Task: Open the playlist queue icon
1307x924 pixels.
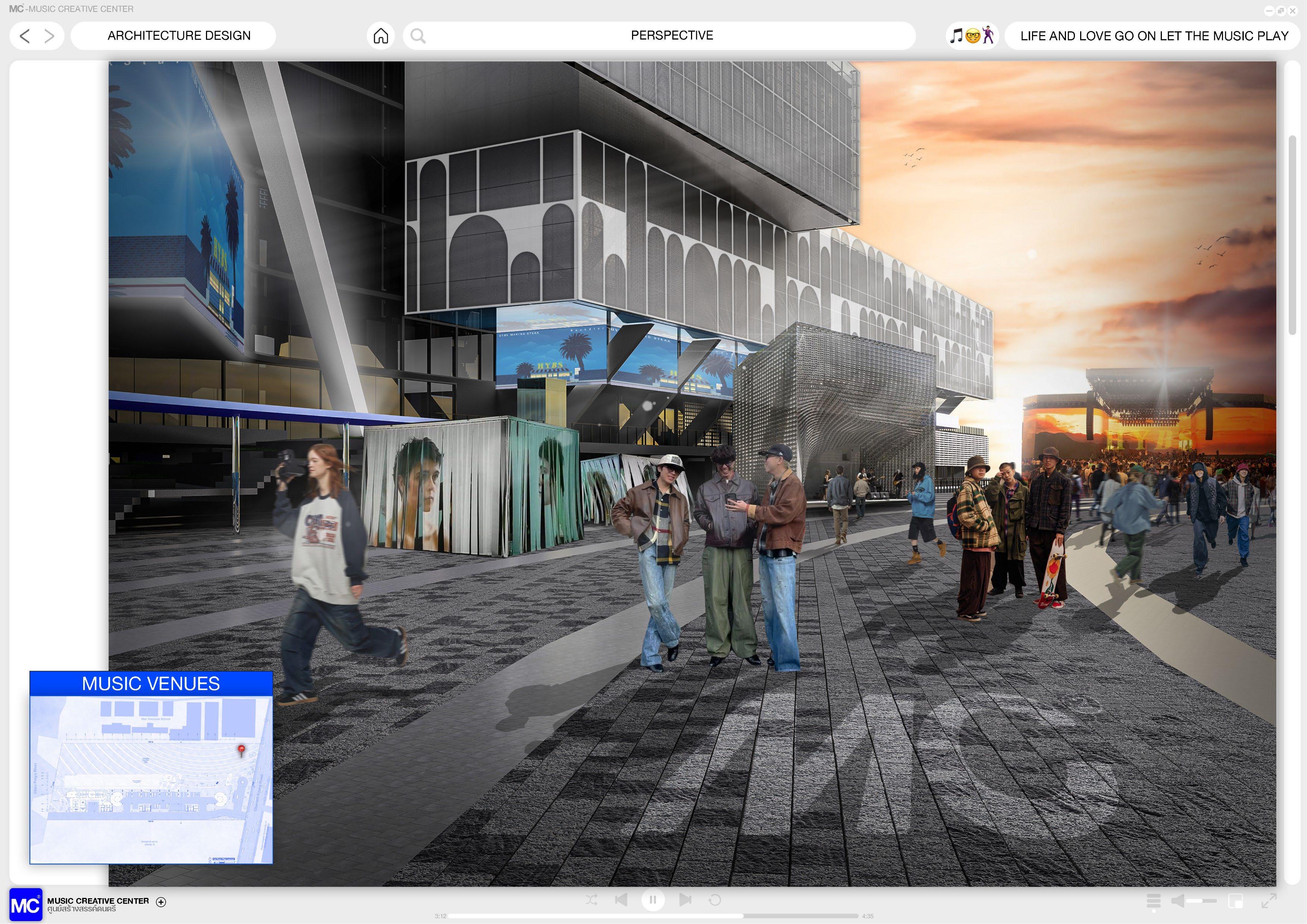Action: pos(1153,900)
